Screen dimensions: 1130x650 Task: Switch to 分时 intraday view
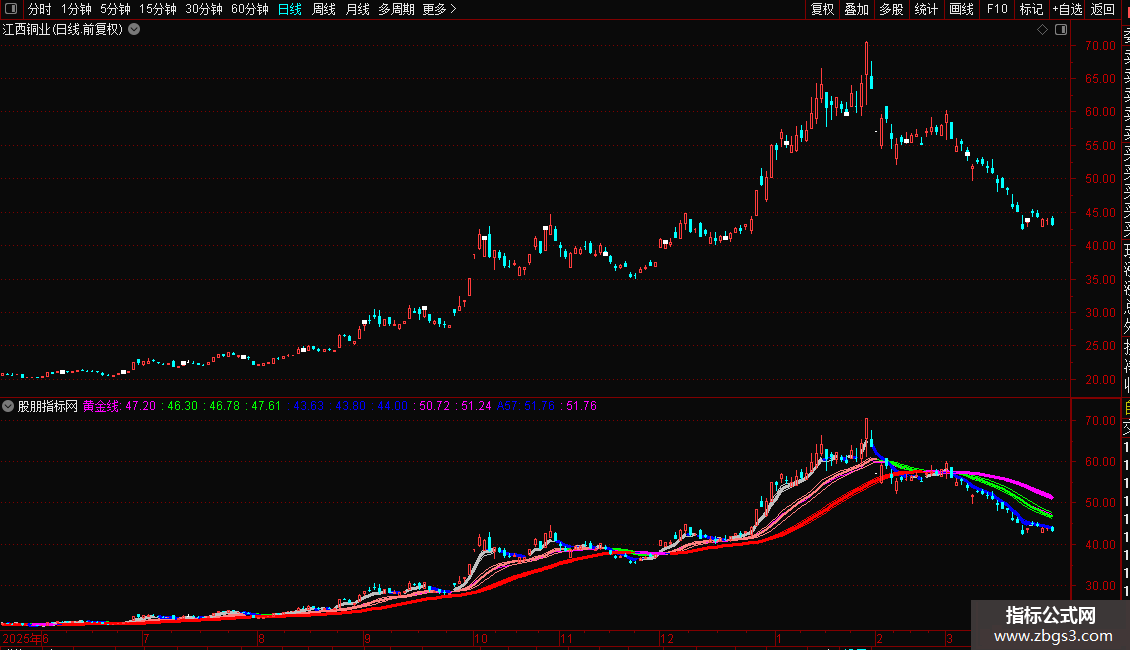(40, 9)
